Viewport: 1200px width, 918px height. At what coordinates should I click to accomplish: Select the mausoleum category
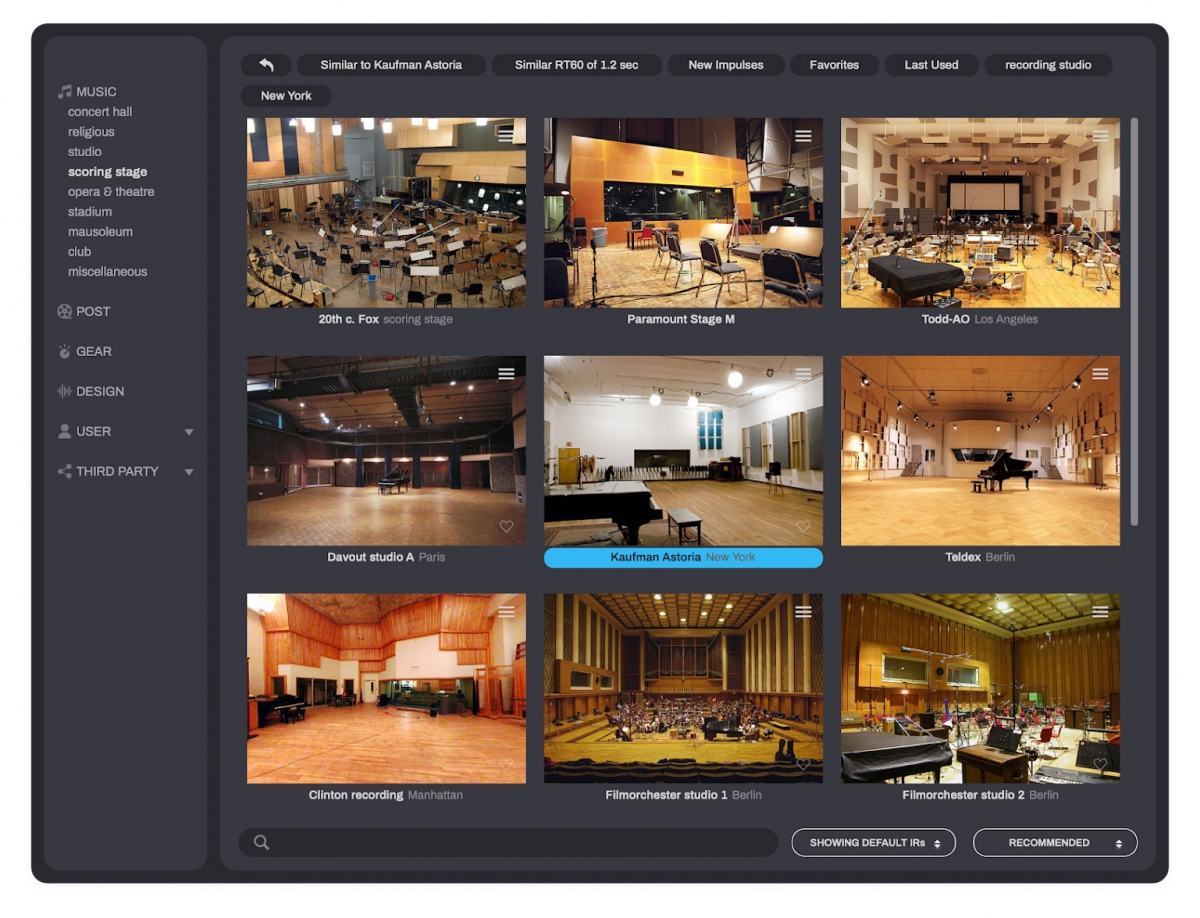tap(100, 232)
